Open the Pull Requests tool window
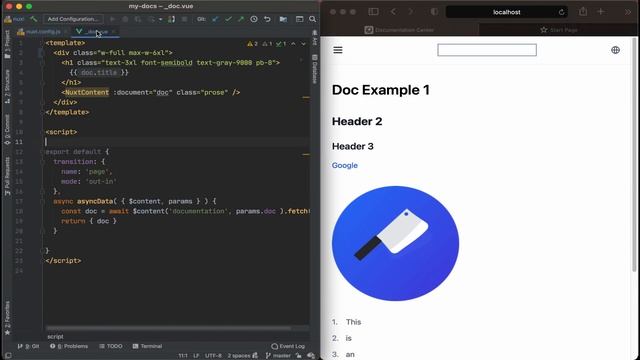The width and height of the screenshot is (640, 360). pos(7,176)
